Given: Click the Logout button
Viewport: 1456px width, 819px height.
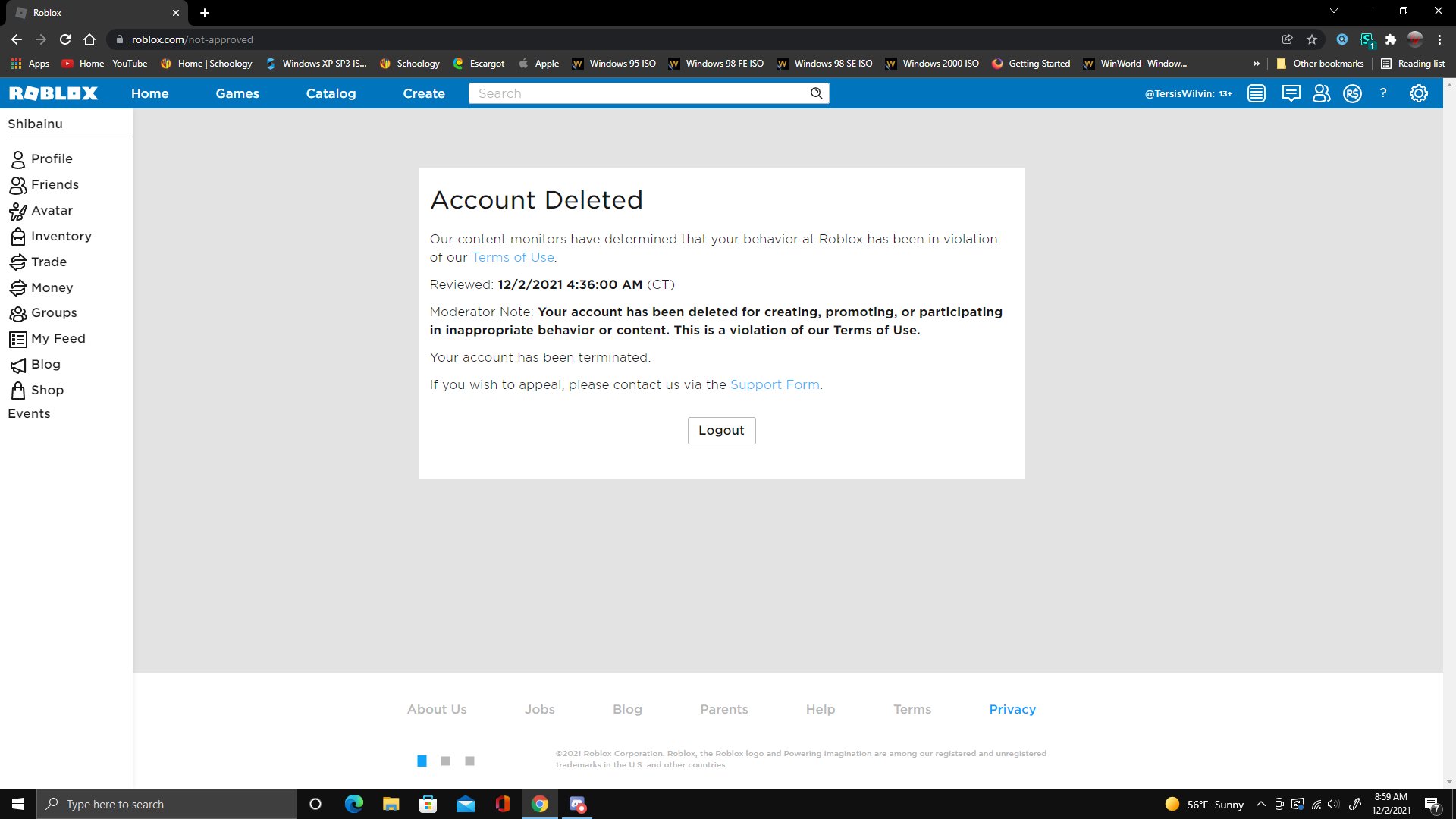Looking at the screenshot, I should (721, 430).
